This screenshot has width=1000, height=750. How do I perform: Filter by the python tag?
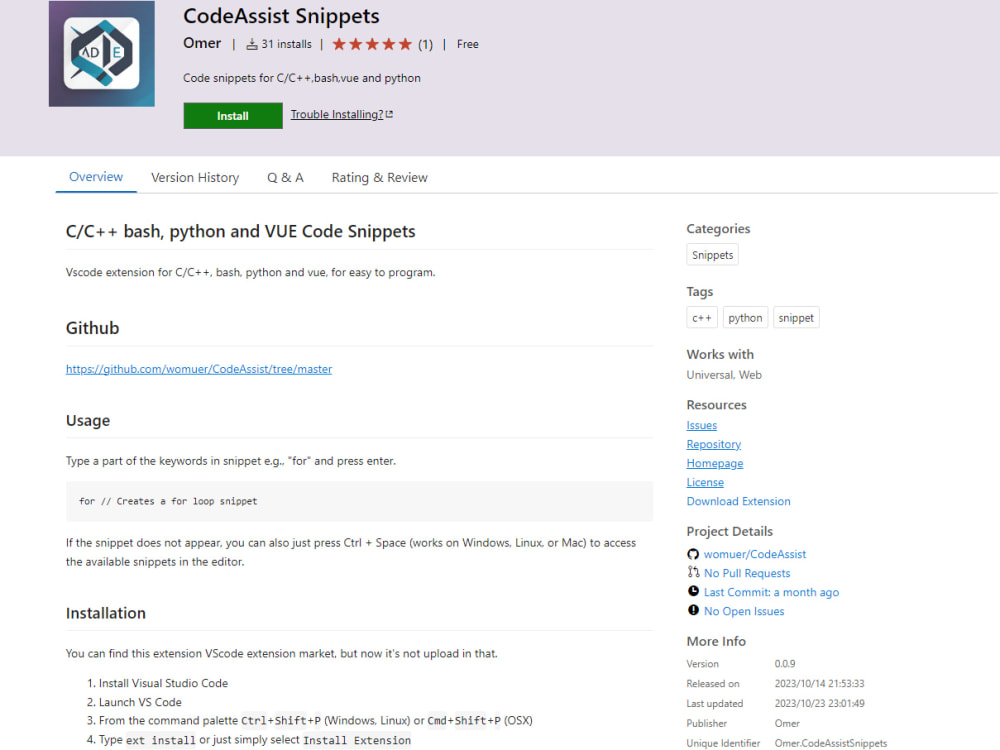[x=745, y=317]
